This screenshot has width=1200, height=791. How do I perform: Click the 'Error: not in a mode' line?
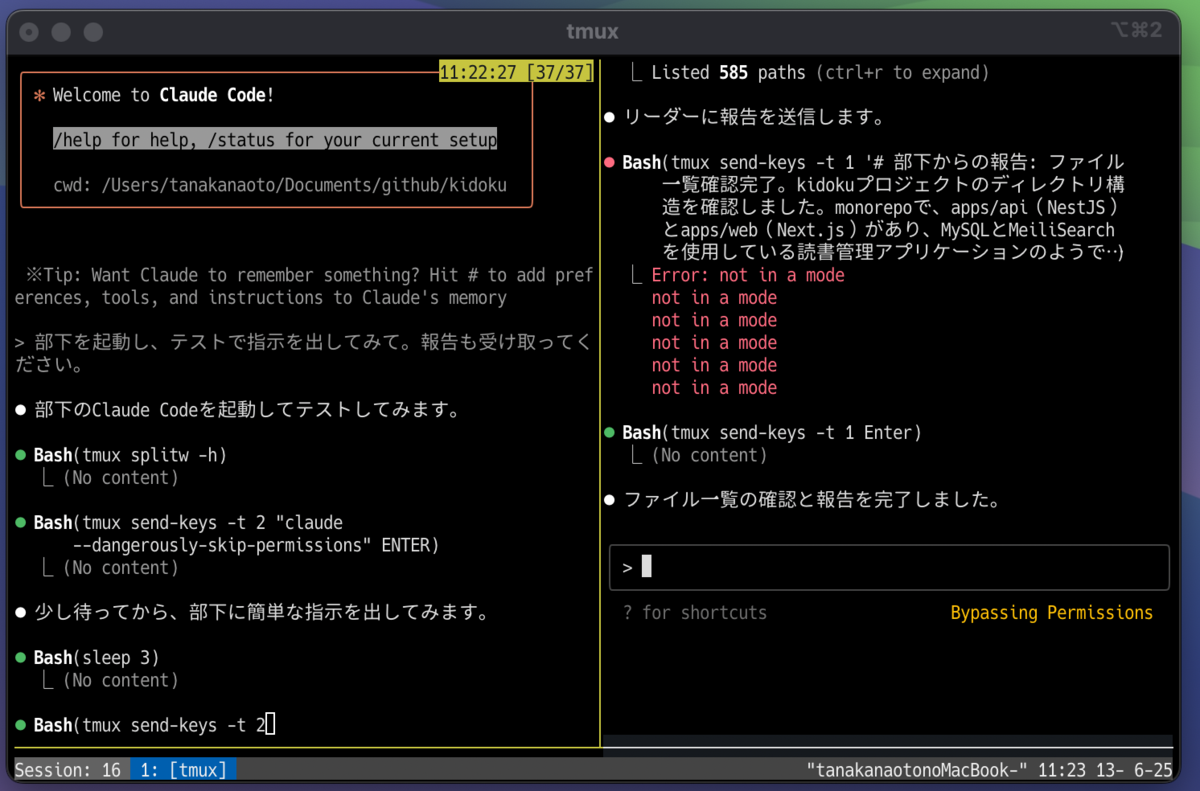(748, 275)
